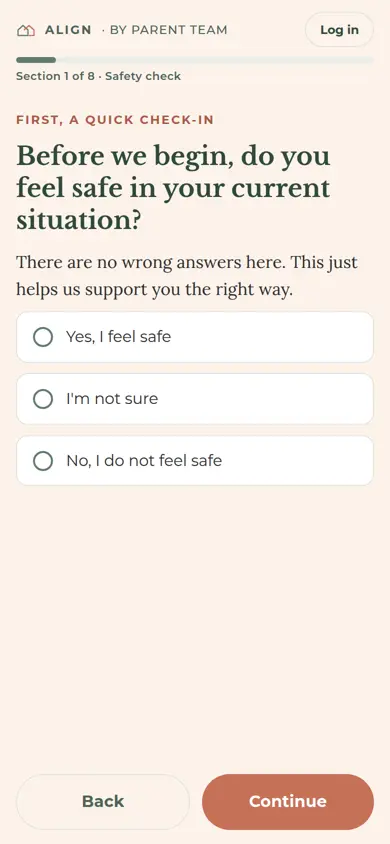The image size is (390, 844).
Task: Click the 'no wrong answers' helper paragraph
Action: (x=187, y=277)
